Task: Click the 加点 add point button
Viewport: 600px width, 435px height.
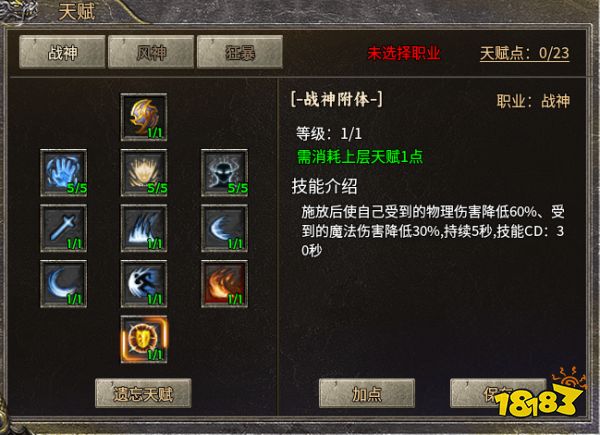Action: [367, 393]
